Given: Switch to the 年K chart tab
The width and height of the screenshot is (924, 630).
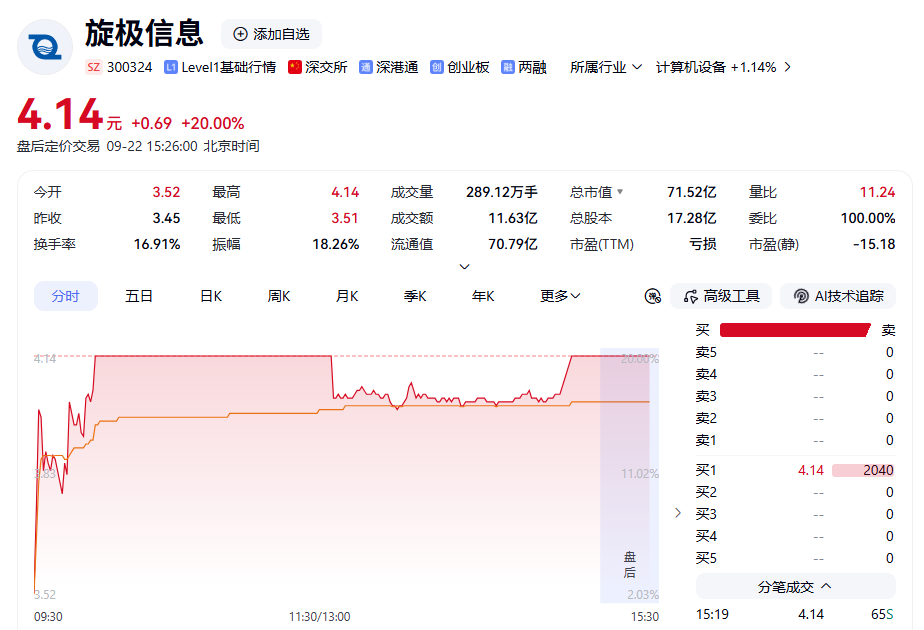Looking at the screenshot, I should [483, 296].
